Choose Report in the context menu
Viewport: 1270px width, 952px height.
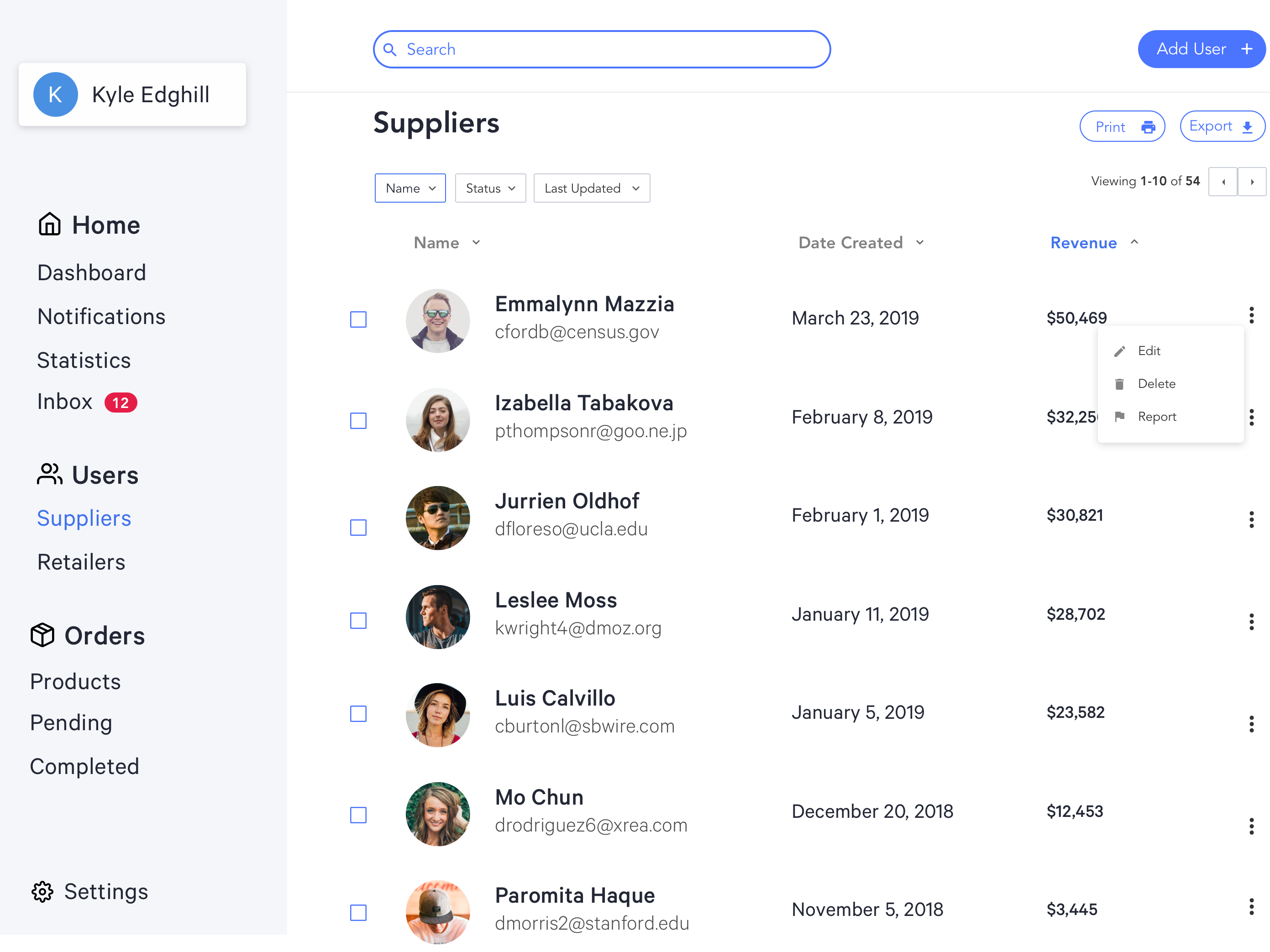1157,417
